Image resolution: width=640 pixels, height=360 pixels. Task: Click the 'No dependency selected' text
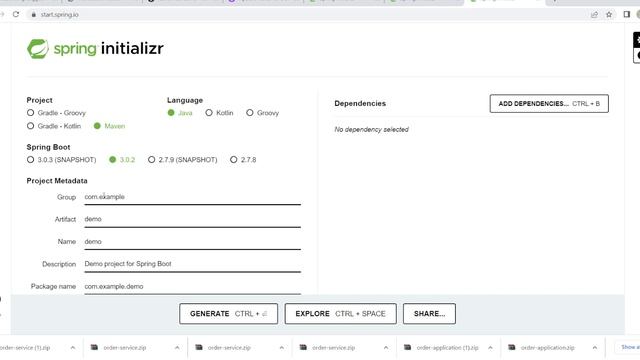pyautogui.click(x=371, y=129)
